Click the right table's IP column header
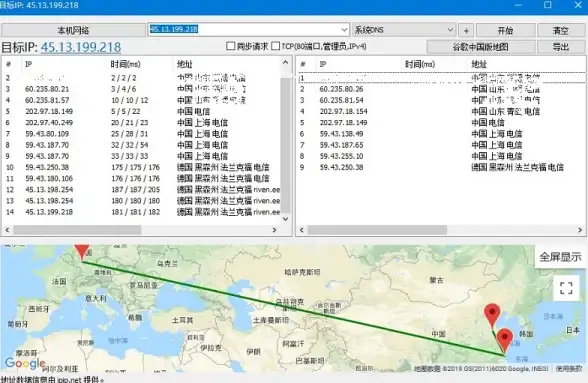Screen dimensions: 588x383 tap(323, 64)
